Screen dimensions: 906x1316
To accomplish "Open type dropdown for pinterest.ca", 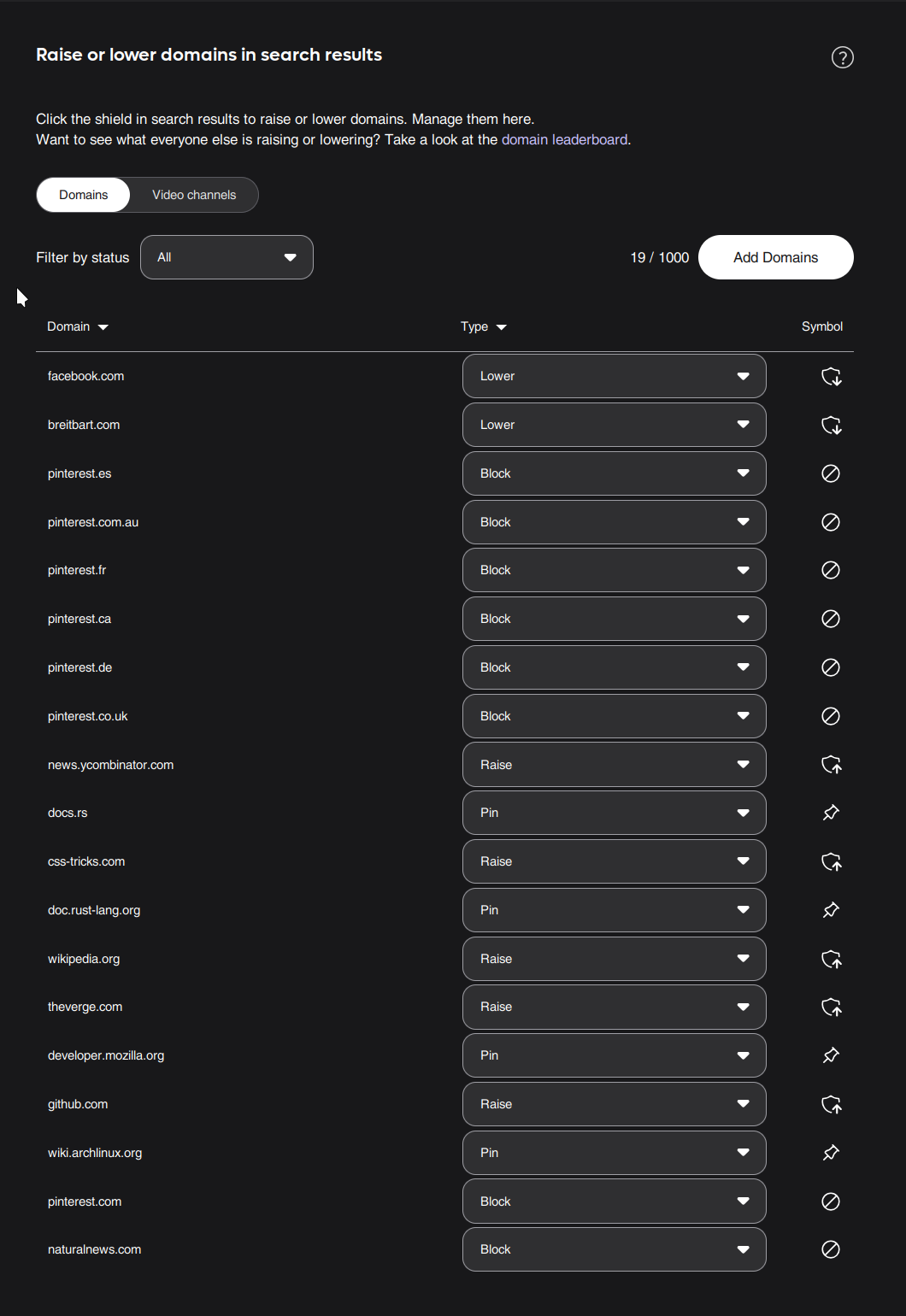I will [614, 619].
